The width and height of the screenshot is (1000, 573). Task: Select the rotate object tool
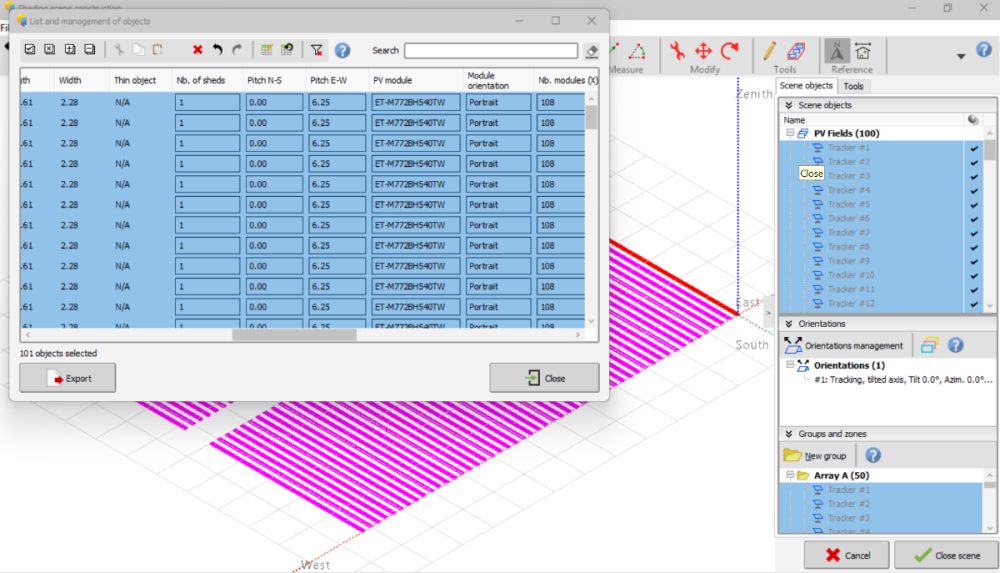(x=729, y=50)
